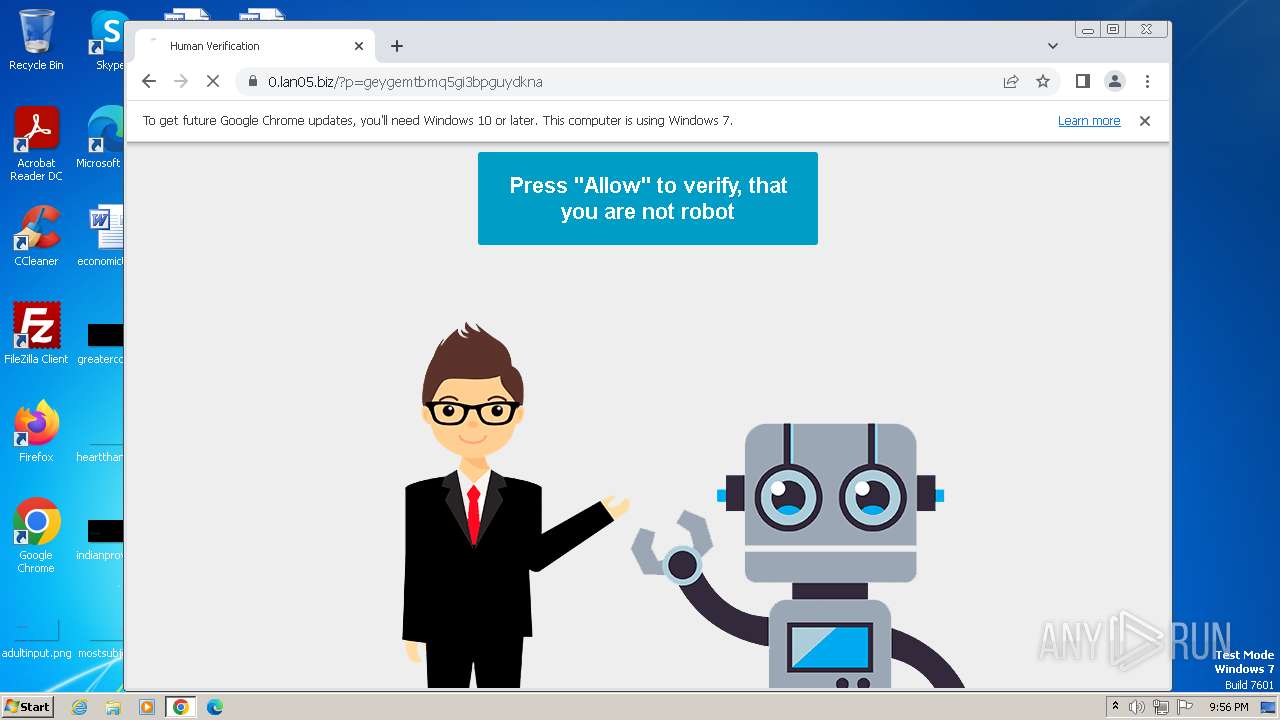1280x720 pixels.
Task: Open Action Center flag icon
Action: [1185, 707]
